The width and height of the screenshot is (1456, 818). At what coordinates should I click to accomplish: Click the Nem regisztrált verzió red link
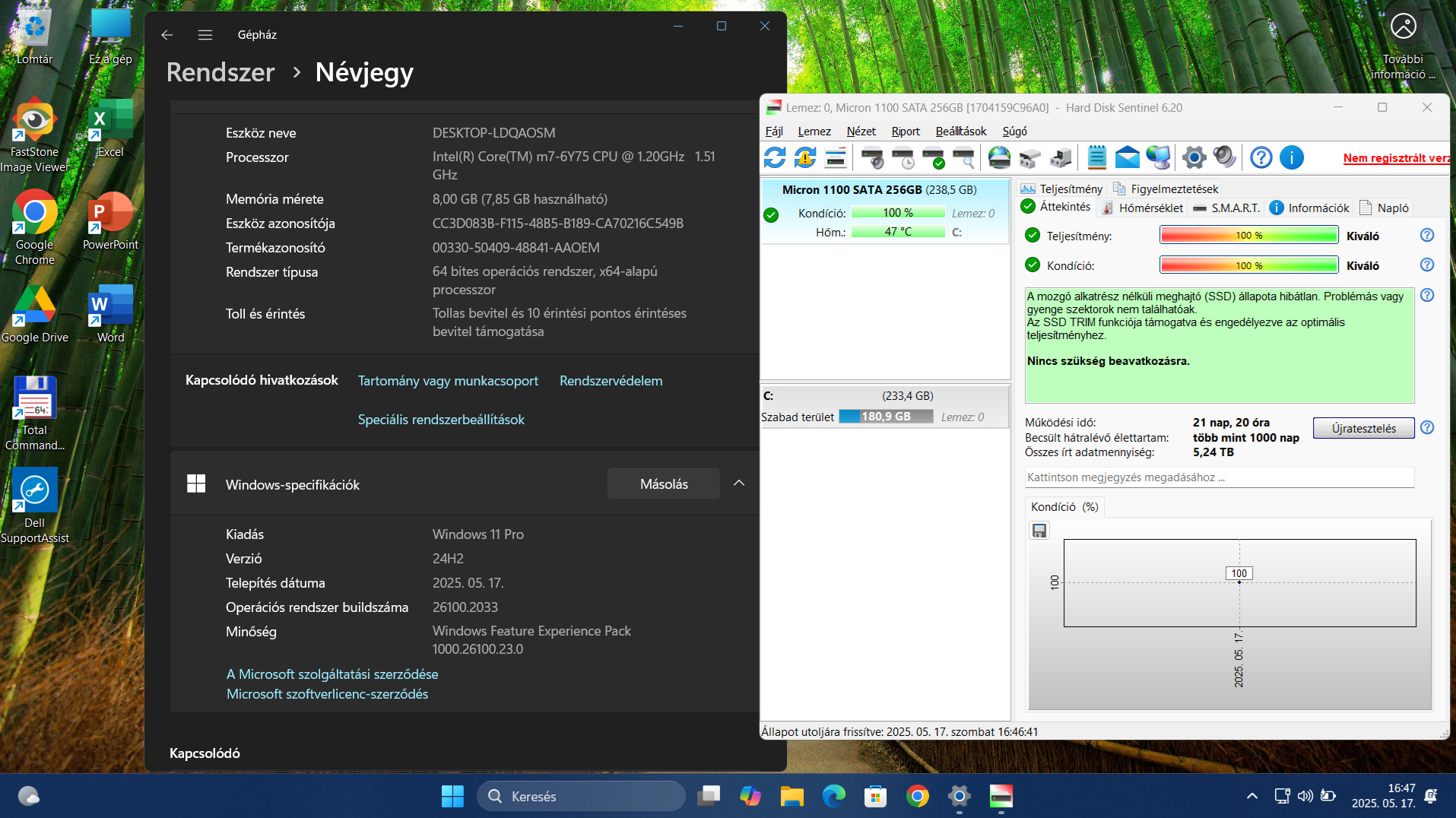1396,158
